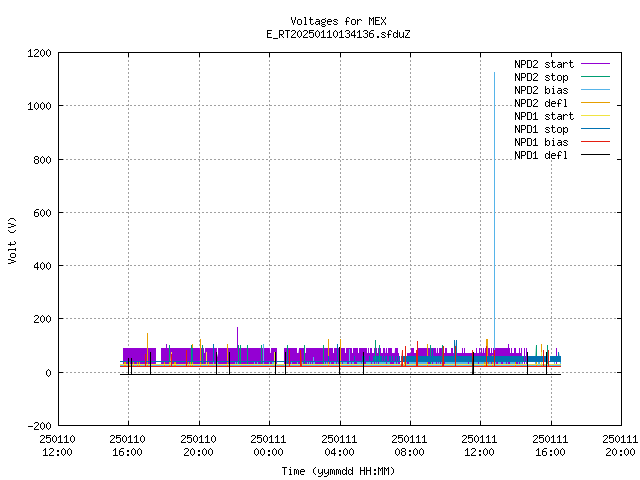Image resolution: width=640 pixels, height=480 pixels.
Task: Click the y-axis tick label 800
Action: click(x=42, y=160)
